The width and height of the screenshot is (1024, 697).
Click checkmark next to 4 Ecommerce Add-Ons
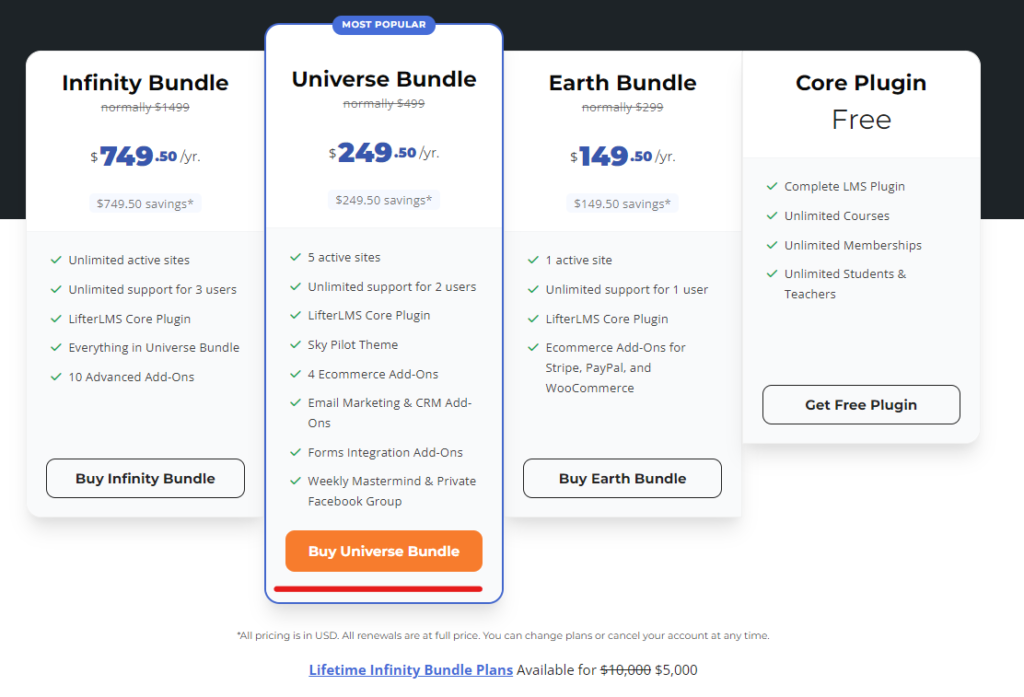point(295,374)
